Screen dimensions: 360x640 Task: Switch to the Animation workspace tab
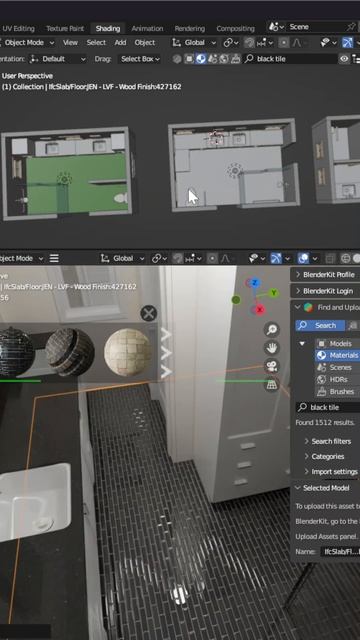coord(147,28)
